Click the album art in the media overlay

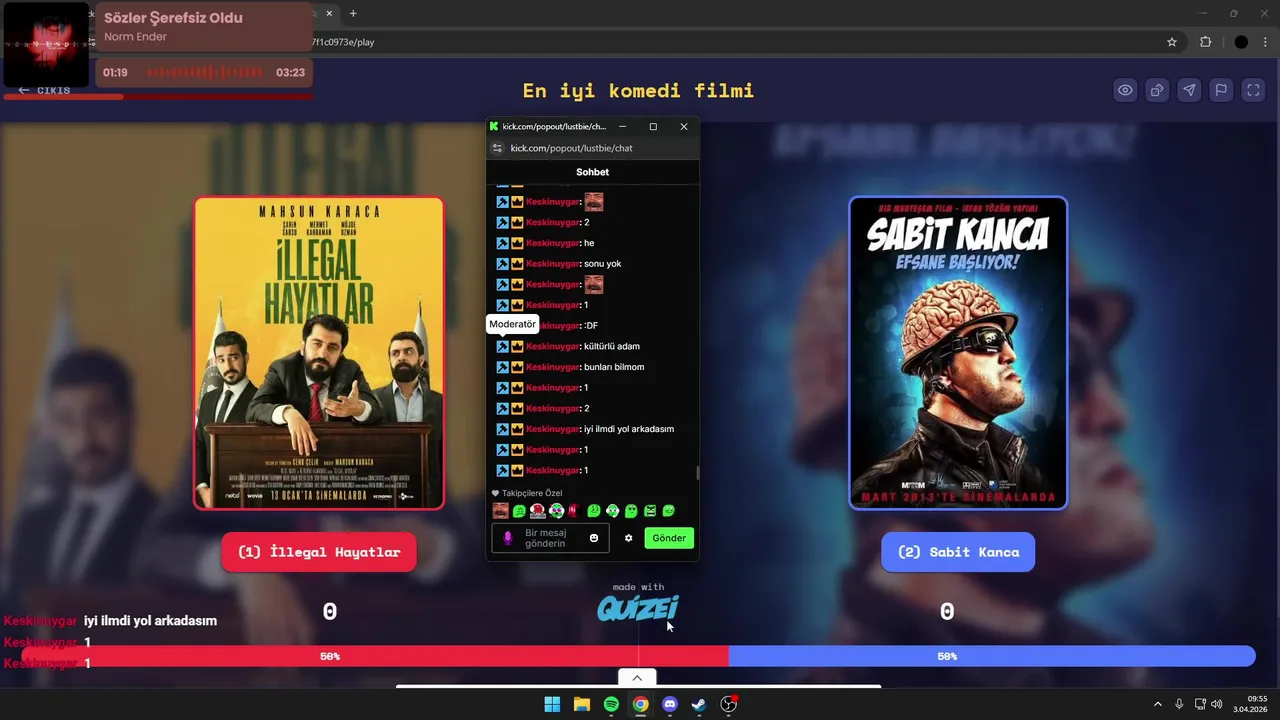click(46, 44)
